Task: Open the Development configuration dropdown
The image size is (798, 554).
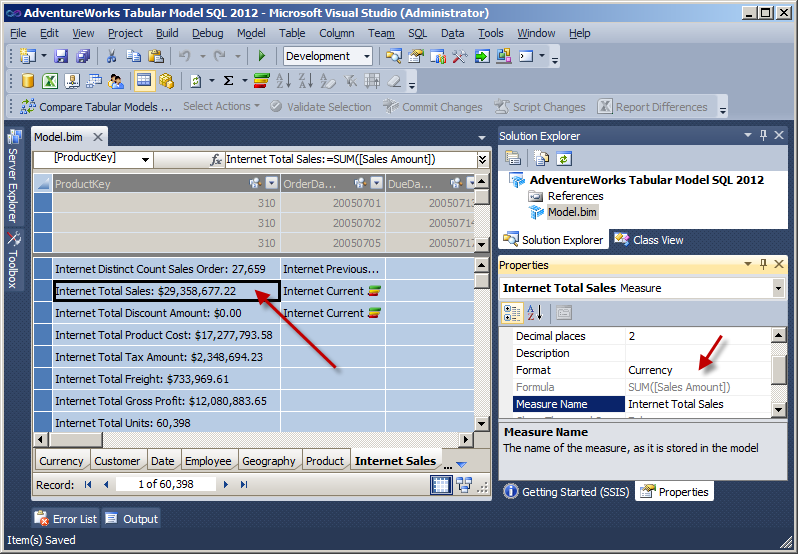Action: 367,56
